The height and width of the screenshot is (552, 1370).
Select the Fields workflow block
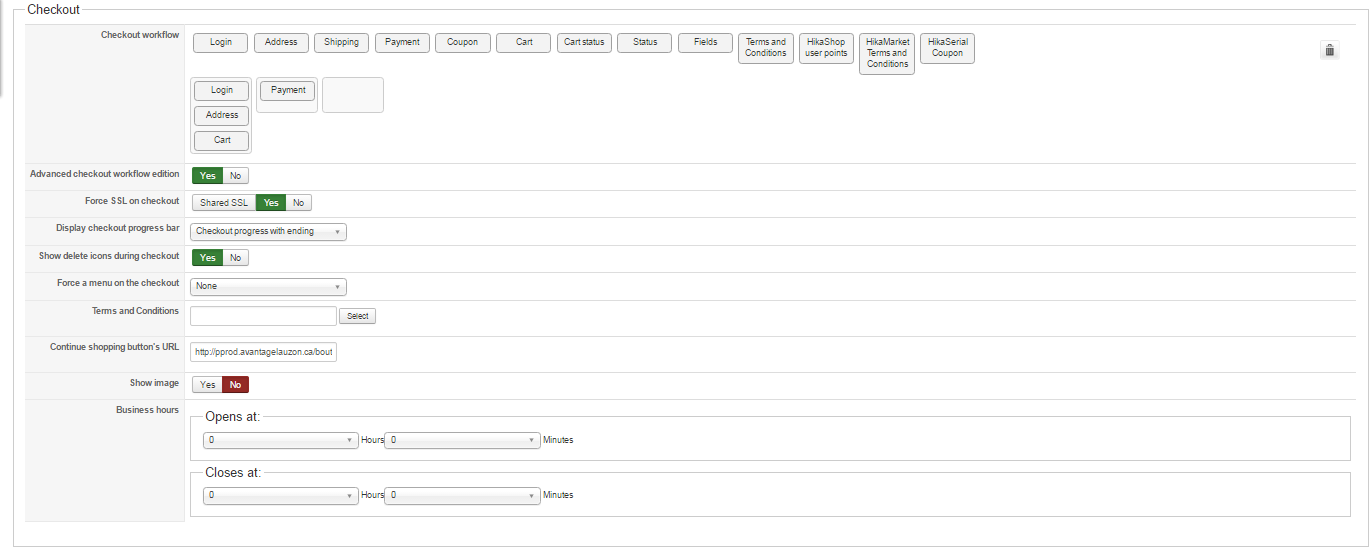705,42
